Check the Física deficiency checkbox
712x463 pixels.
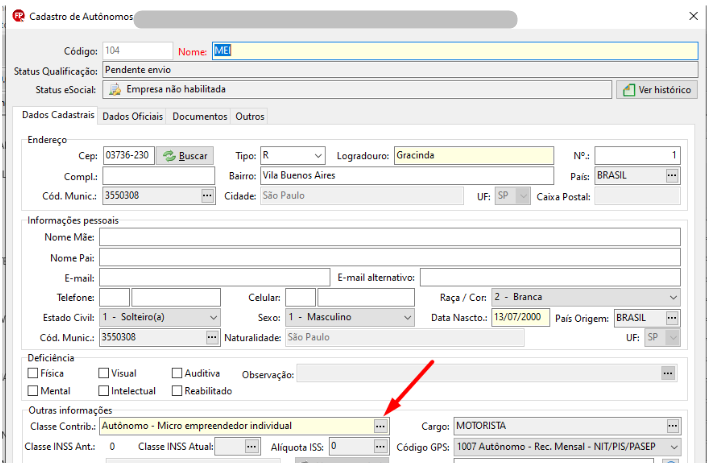(x=33, y=373)
